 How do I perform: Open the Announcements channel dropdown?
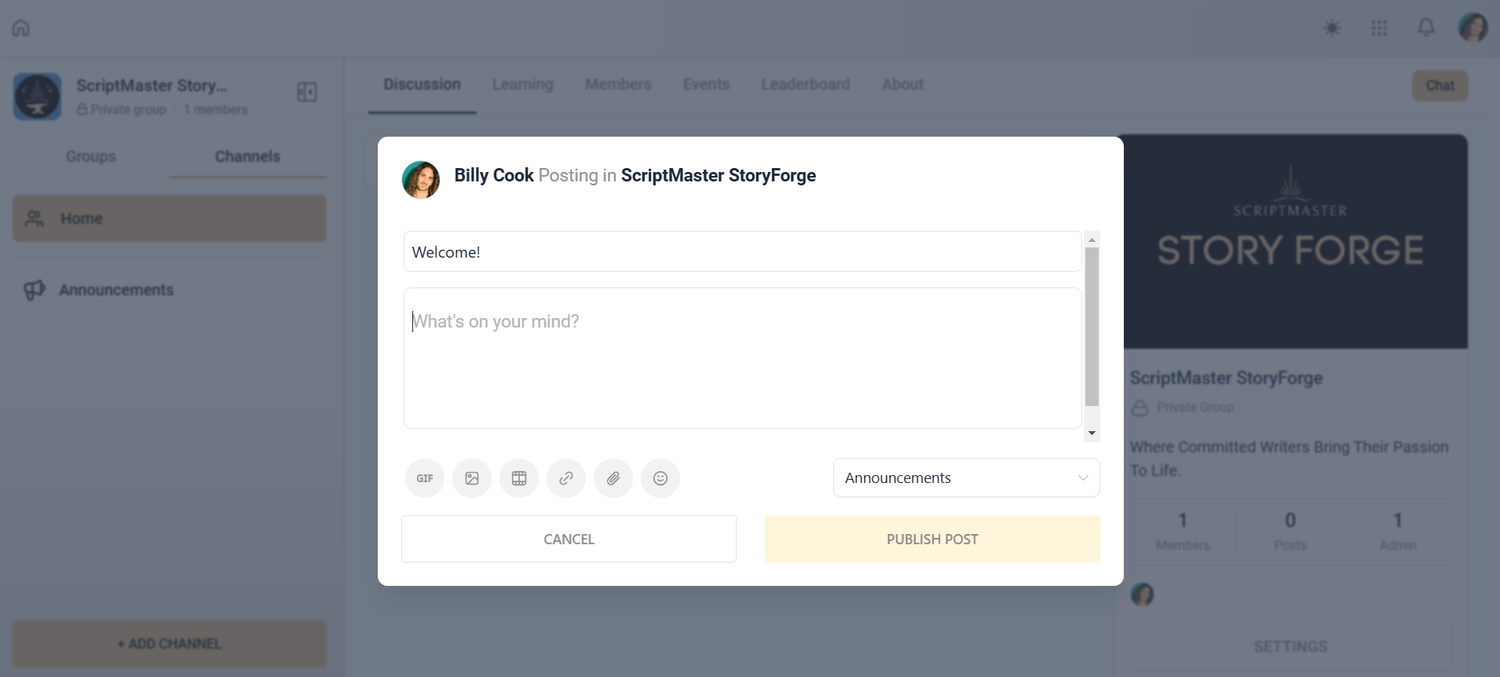[966, 478]
